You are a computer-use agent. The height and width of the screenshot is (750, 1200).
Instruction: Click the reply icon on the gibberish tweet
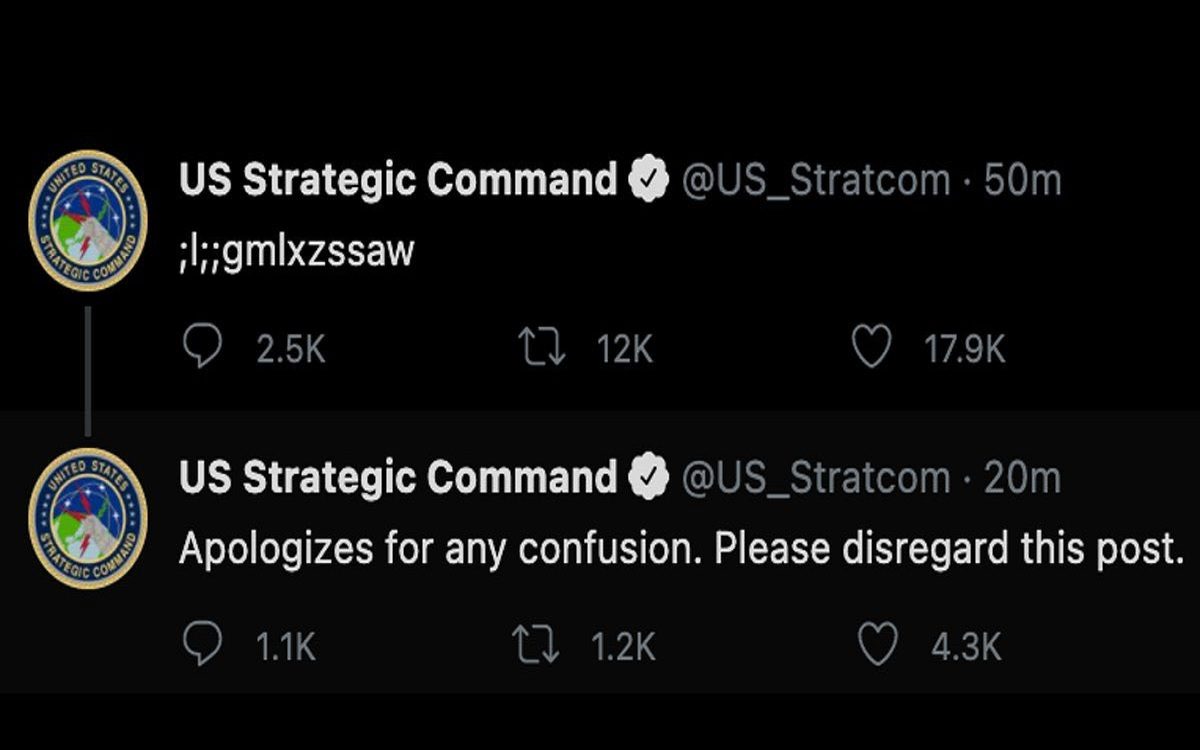(x=203, y=348)
